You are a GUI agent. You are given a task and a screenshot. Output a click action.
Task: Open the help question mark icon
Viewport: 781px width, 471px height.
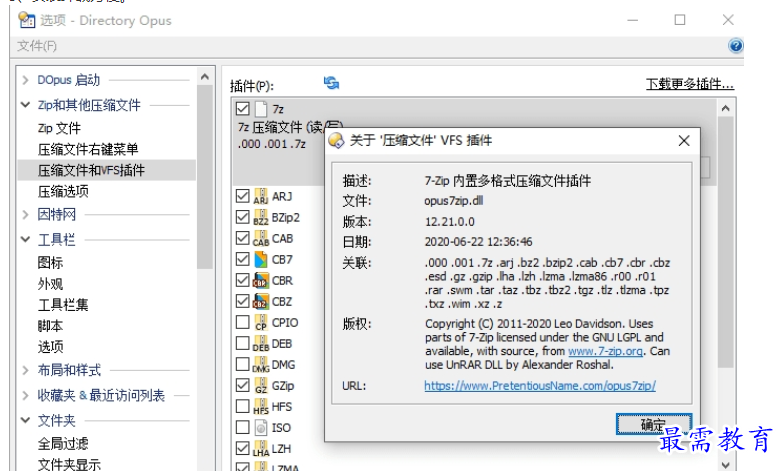click(x=735, y=46)
